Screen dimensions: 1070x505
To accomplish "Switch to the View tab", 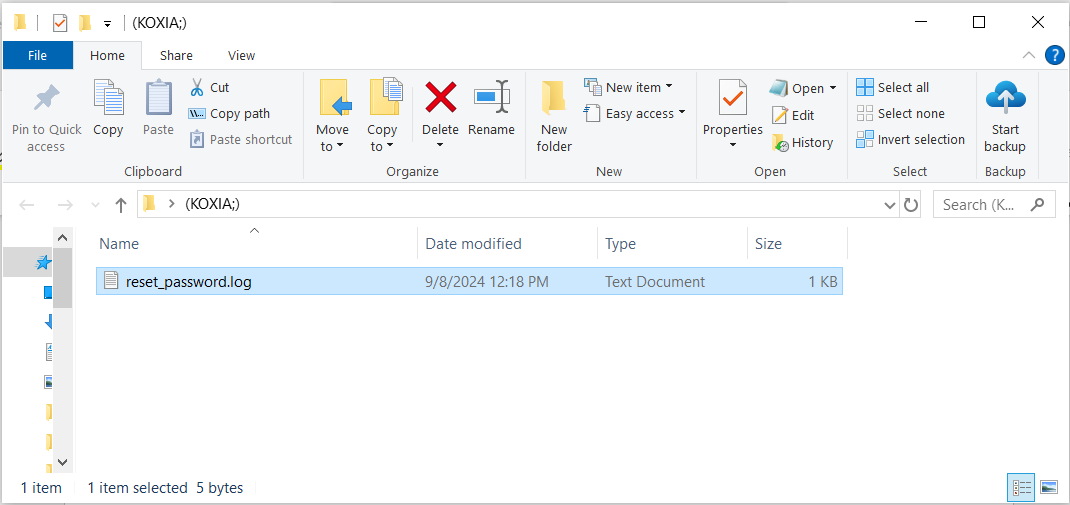I will pyautogui.click(x=242, y=55).
